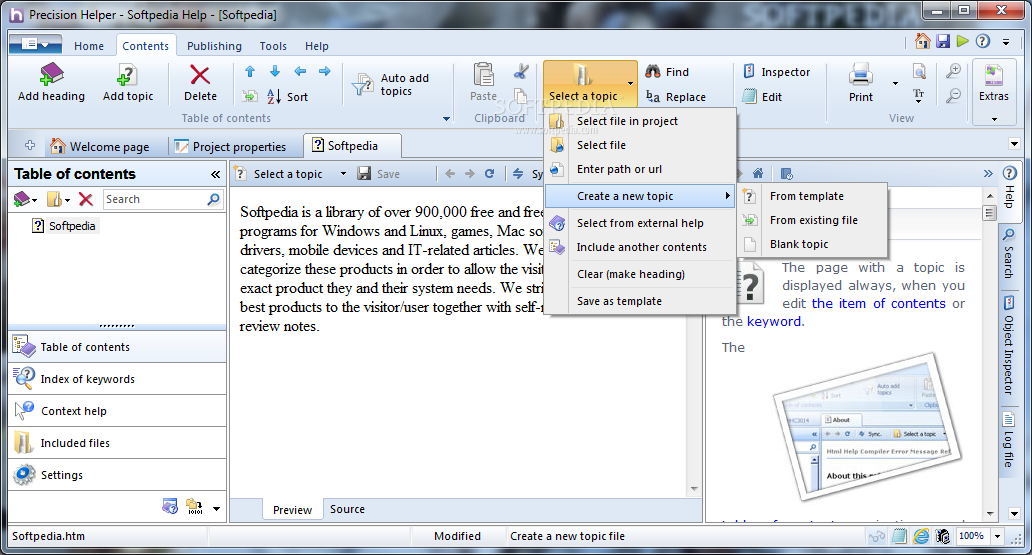Viewport: 1032px width, 555px height.
Task: Click the zoom out magnifier icon
Action: pos(953,96)
